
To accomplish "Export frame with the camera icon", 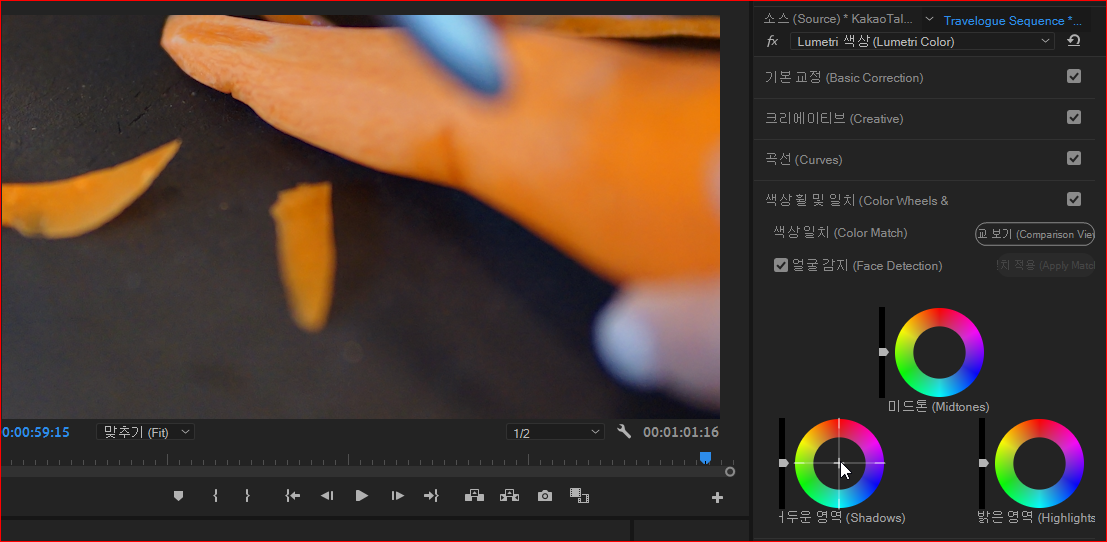I will 545,496.
